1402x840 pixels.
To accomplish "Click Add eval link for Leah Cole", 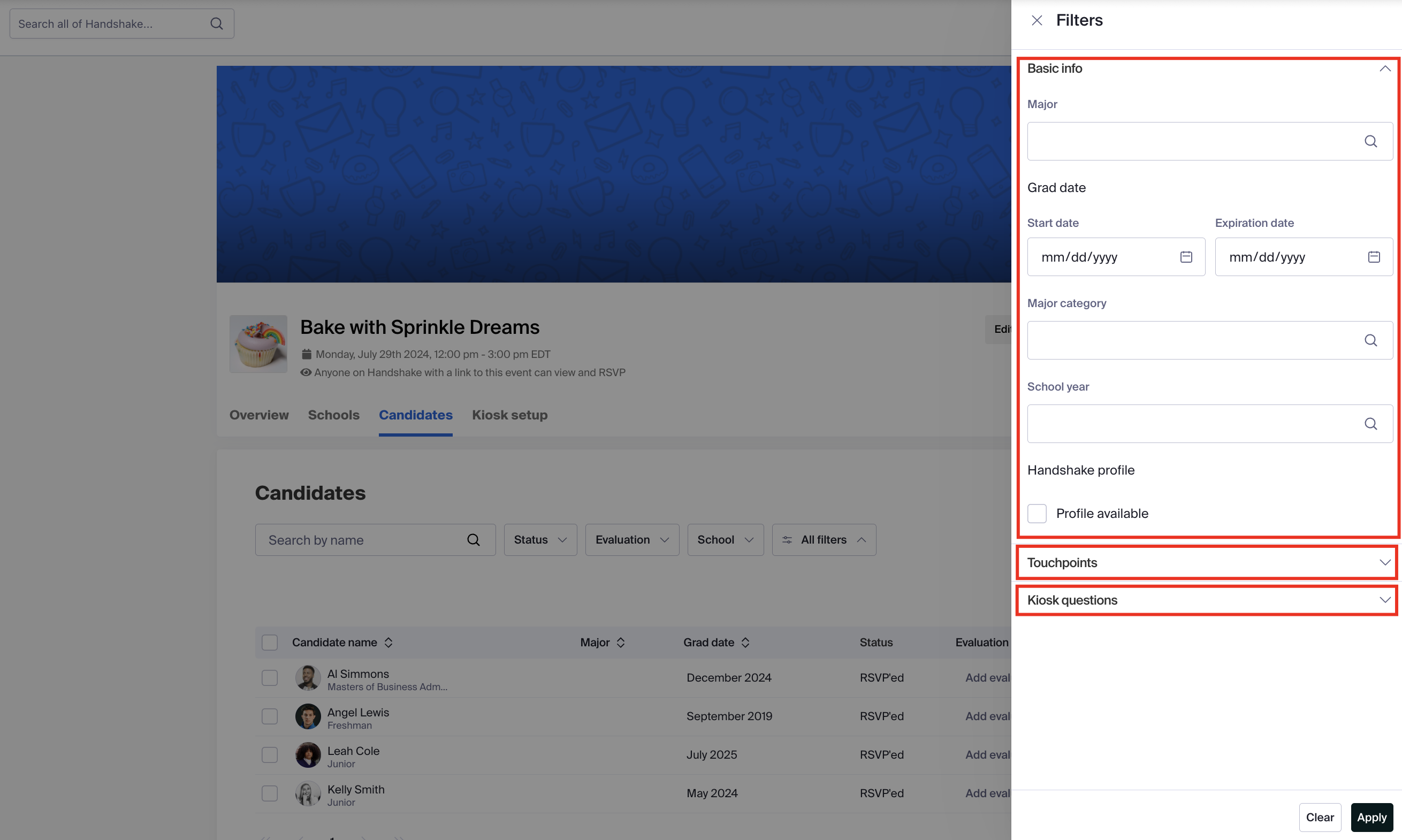I will (x=988, y=754).
